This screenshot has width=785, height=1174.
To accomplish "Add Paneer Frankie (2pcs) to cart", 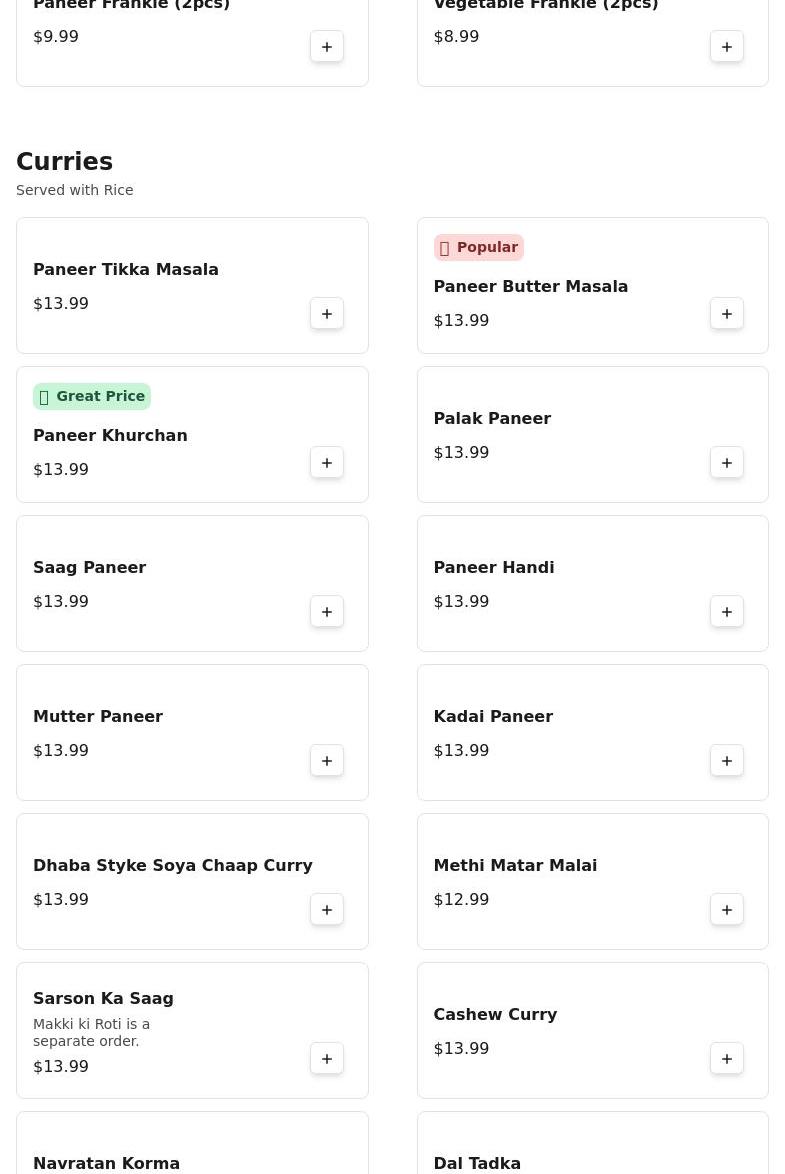I will 327,47.
